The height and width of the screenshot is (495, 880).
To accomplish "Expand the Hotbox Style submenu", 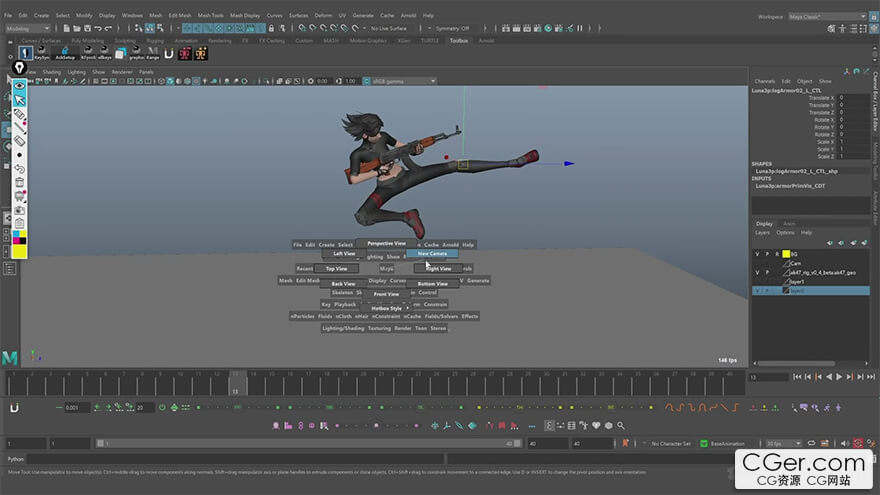I will (x=389, y=308).
